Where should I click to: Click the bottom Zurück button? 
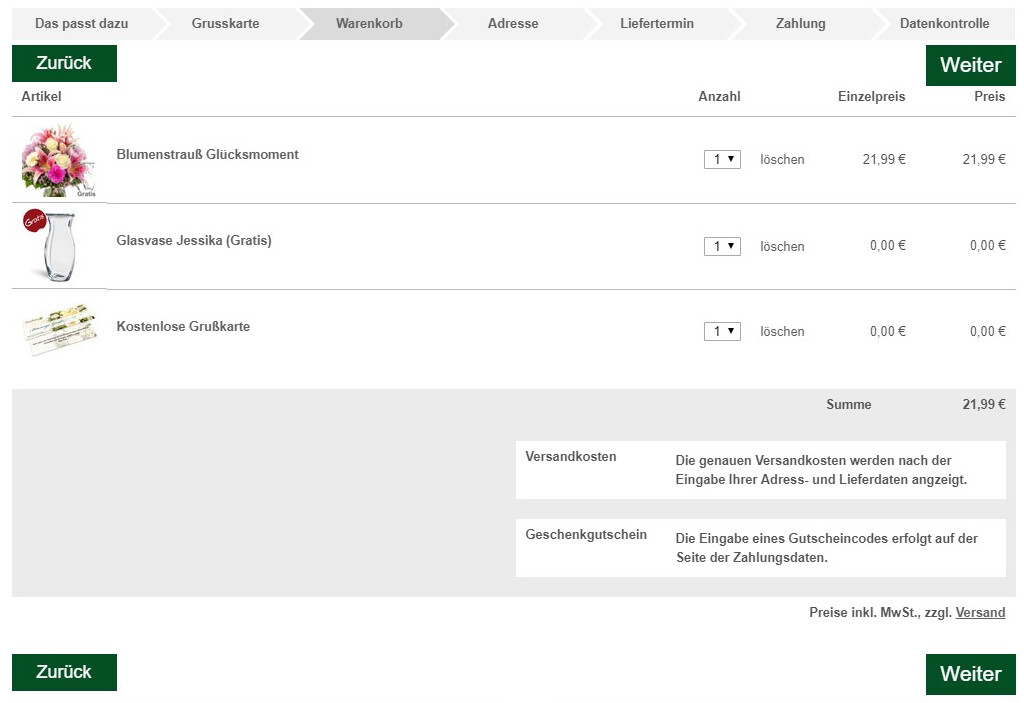tap(64, 672)
